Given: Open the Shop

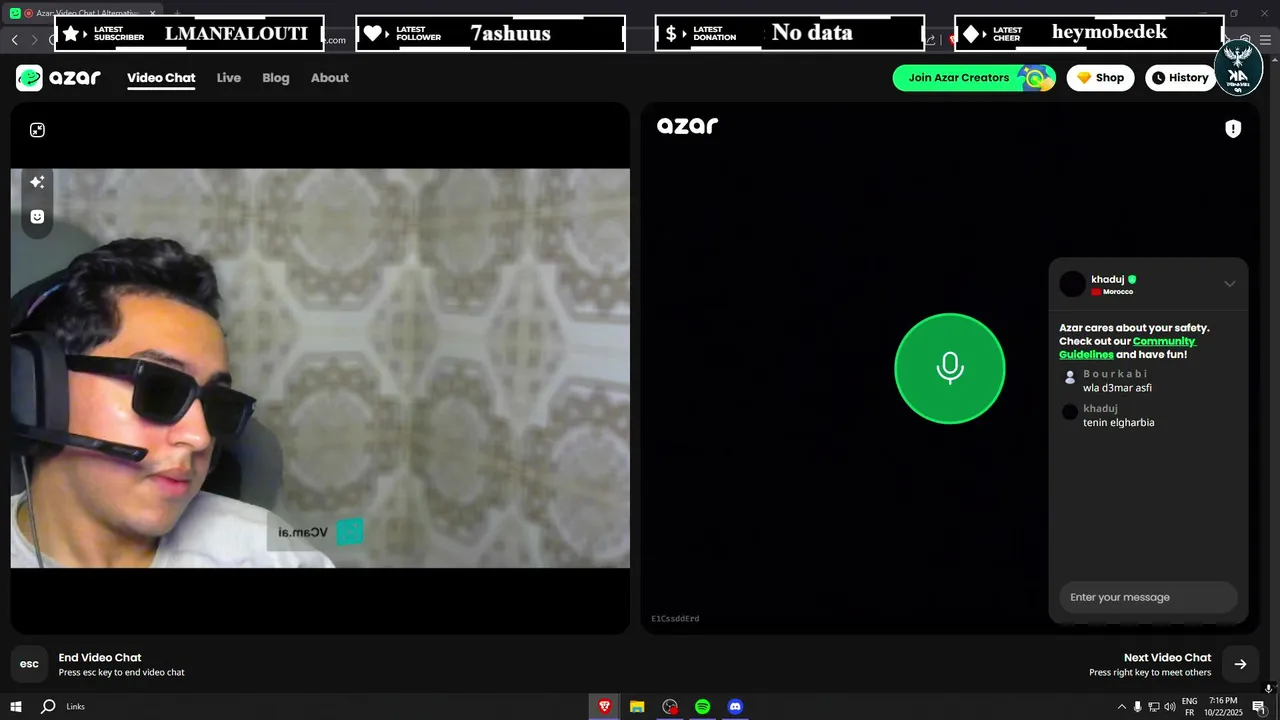Looking at the screenshot, I should pos(1100,78).
